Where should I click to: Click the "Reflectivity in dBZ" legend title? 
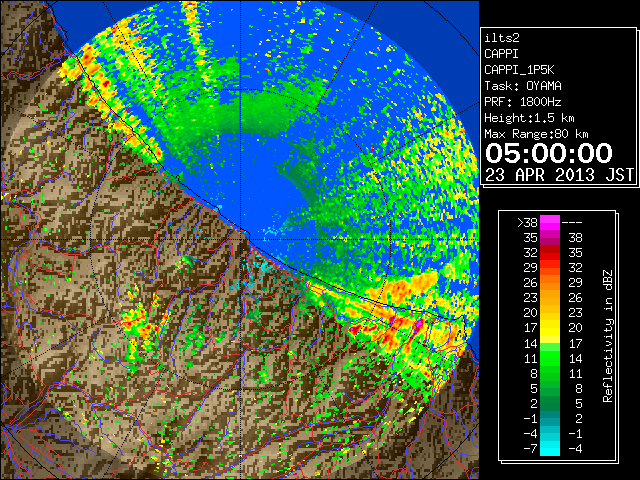pyautogui.click(x=608, y=336)
